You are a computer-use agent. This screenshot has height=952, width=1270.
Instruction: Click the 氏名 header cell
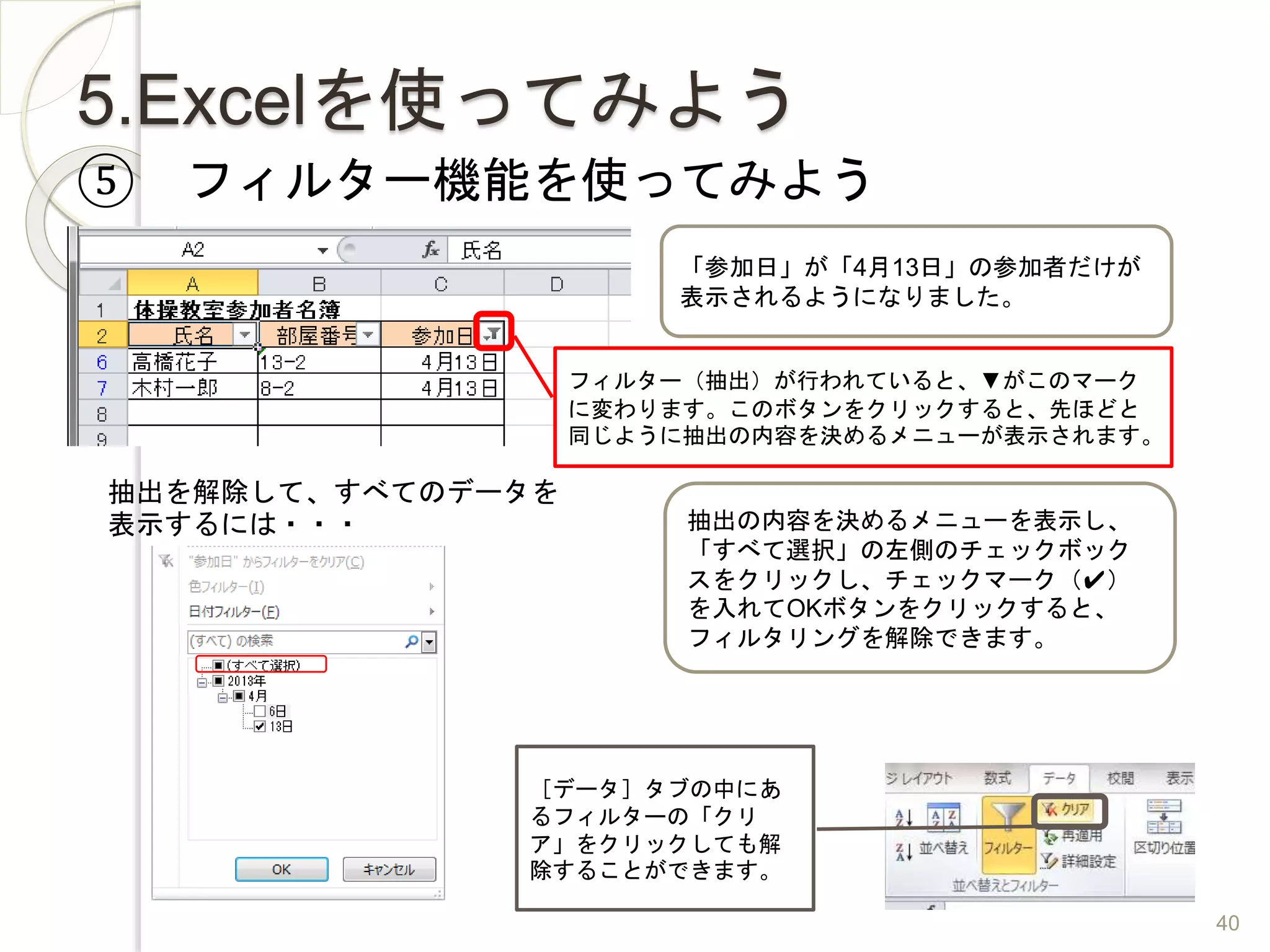click(193, 335)
